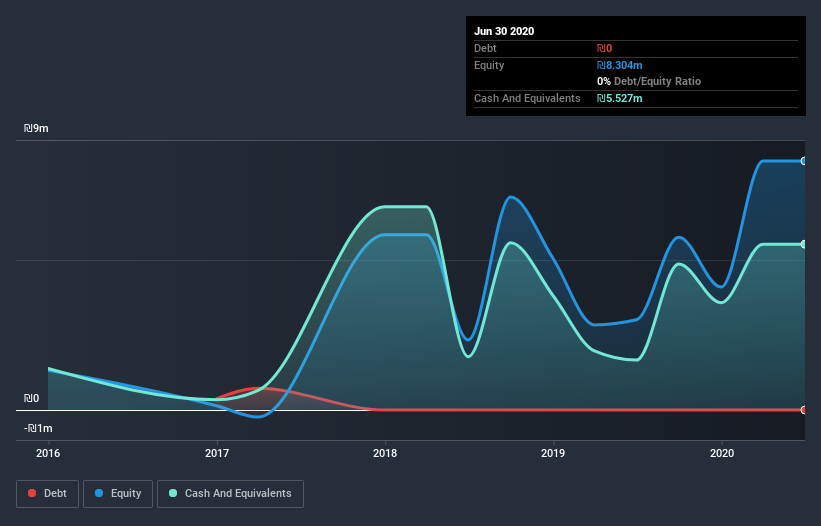Click the blue Equity legend dot

point(99,493)
